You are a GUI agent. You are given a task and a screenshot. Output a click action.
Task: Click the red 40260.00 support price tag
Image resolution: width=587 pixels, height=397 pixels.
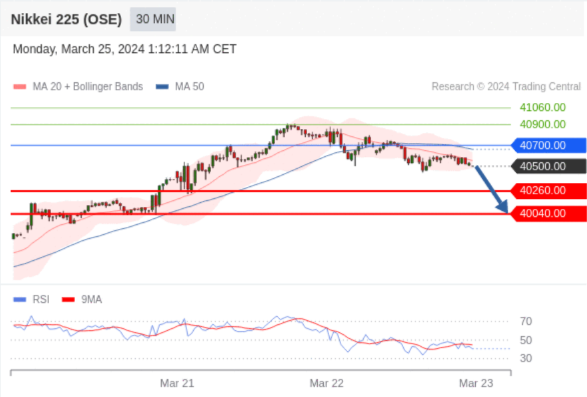tap(548, 191)
